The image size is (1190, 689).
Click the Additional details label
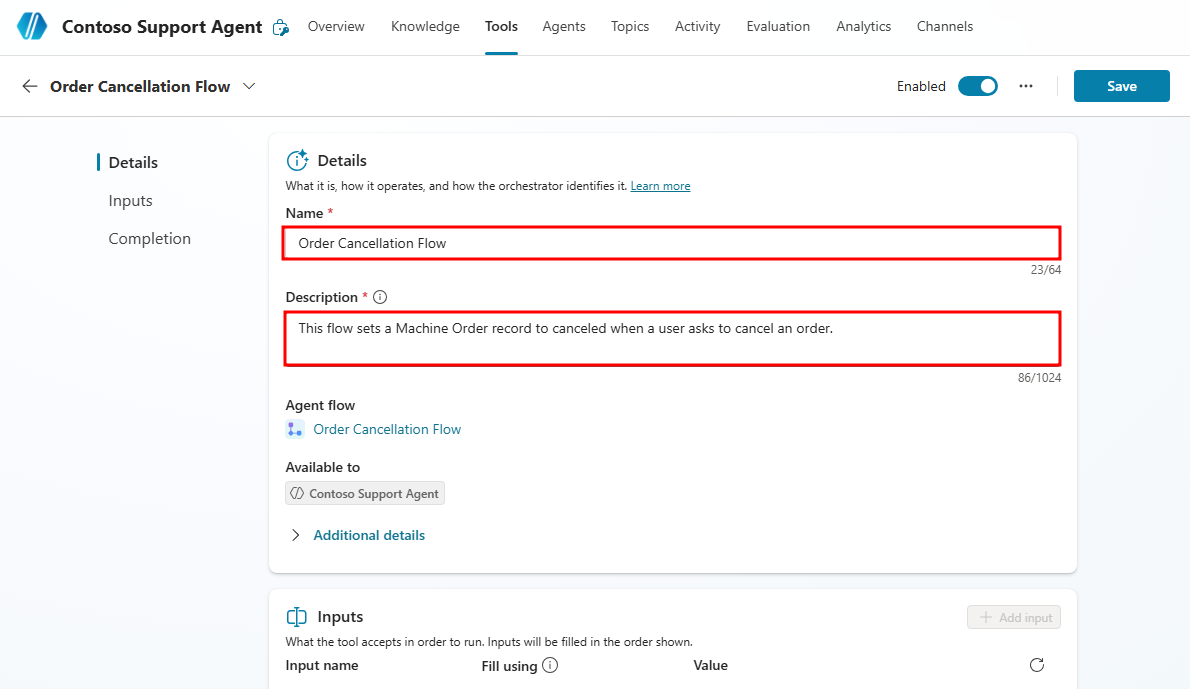[369, 535]
